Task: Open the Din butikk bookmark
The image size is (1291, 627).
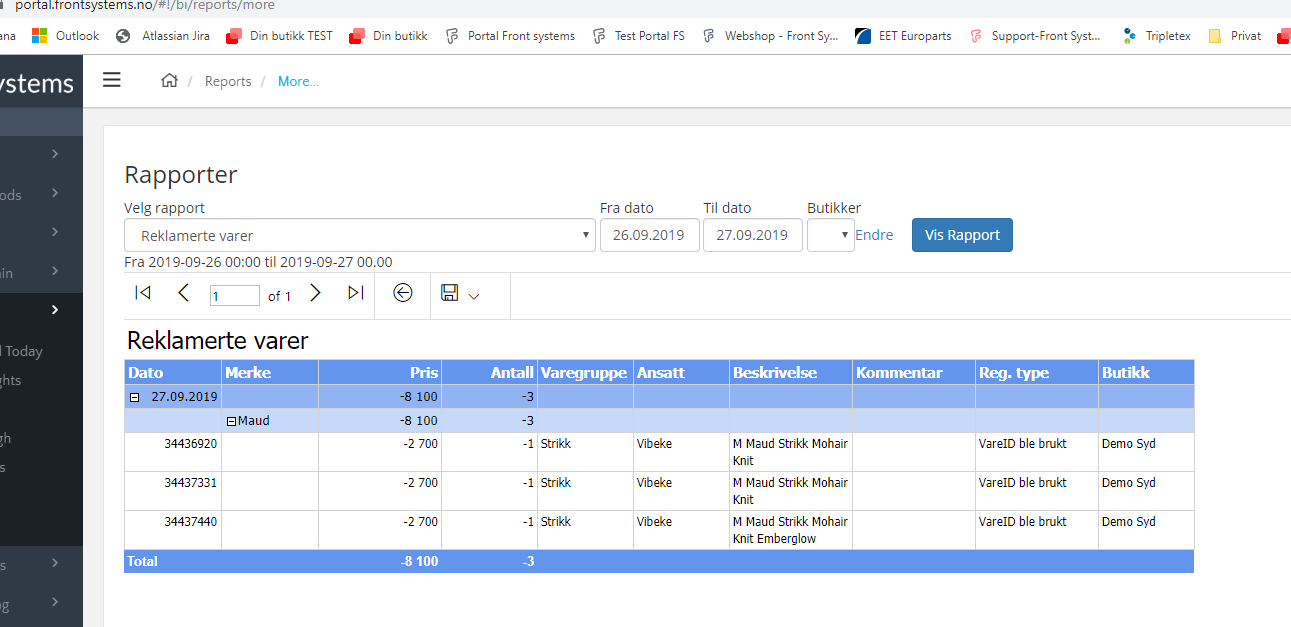Action: pos(388,36)
